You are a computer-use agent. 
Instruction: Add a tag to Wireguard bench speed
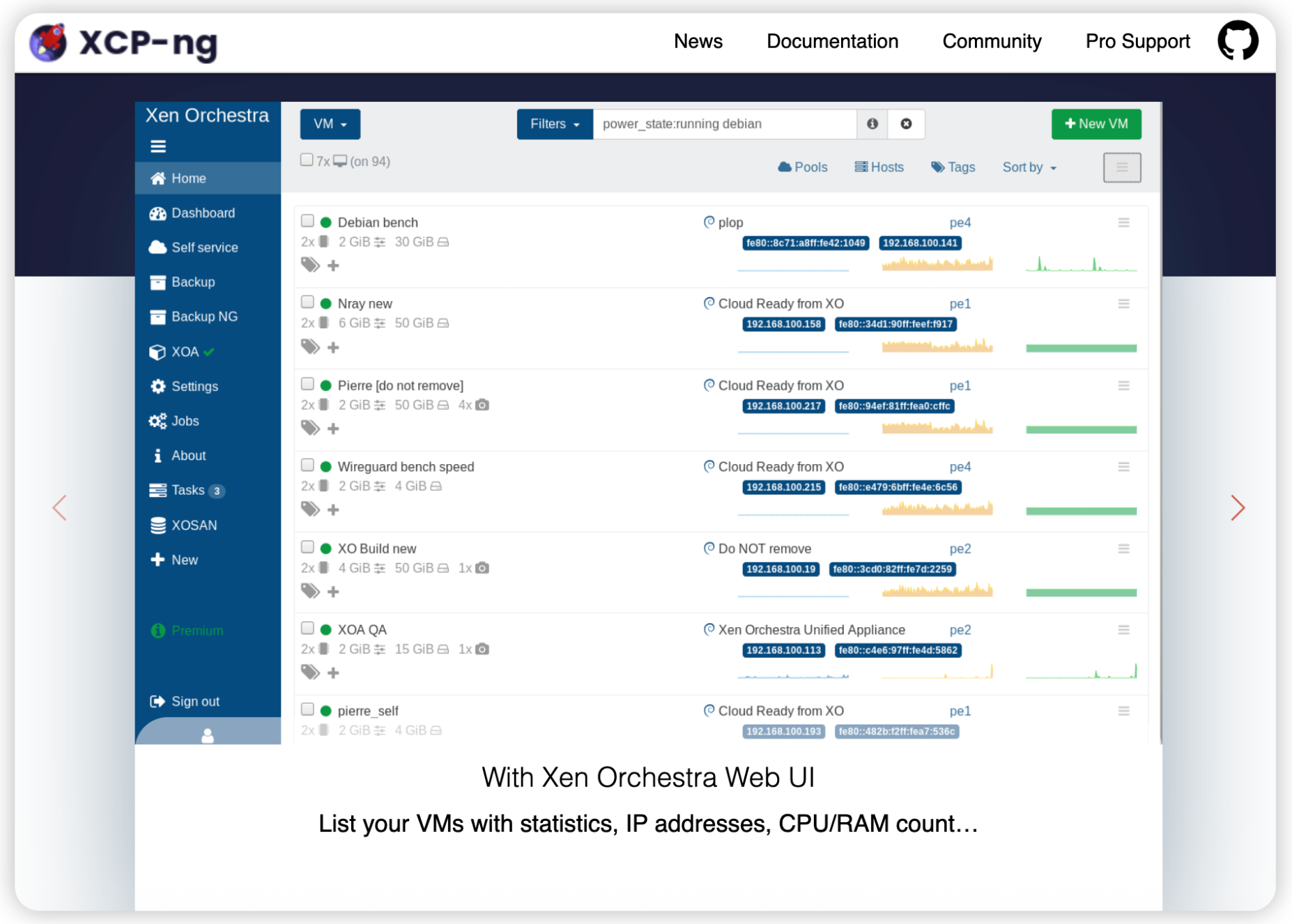(x=333, y=510)
